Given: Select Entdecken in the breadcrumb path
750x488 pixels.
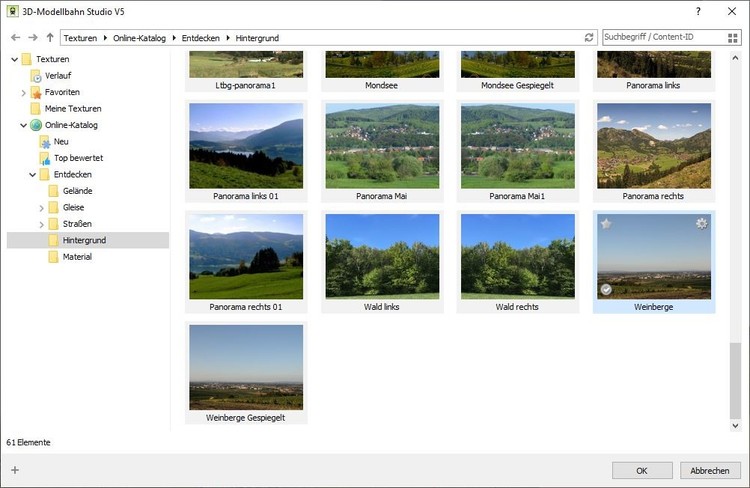Looking at the screenshot, I should 200,38.
